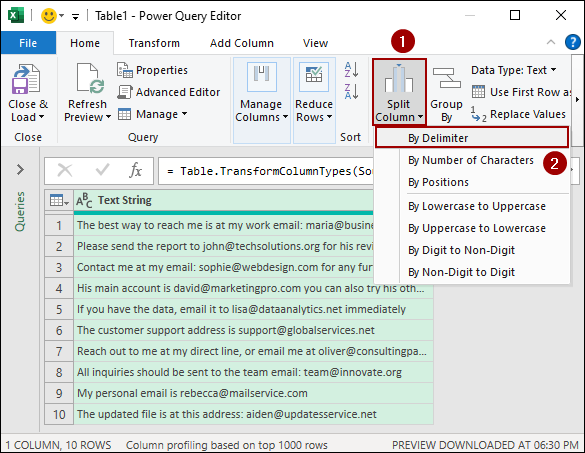This screenshot has height=453, width=585.
Task: Click cell containing team@innovate.org
Action: (253, 372)
